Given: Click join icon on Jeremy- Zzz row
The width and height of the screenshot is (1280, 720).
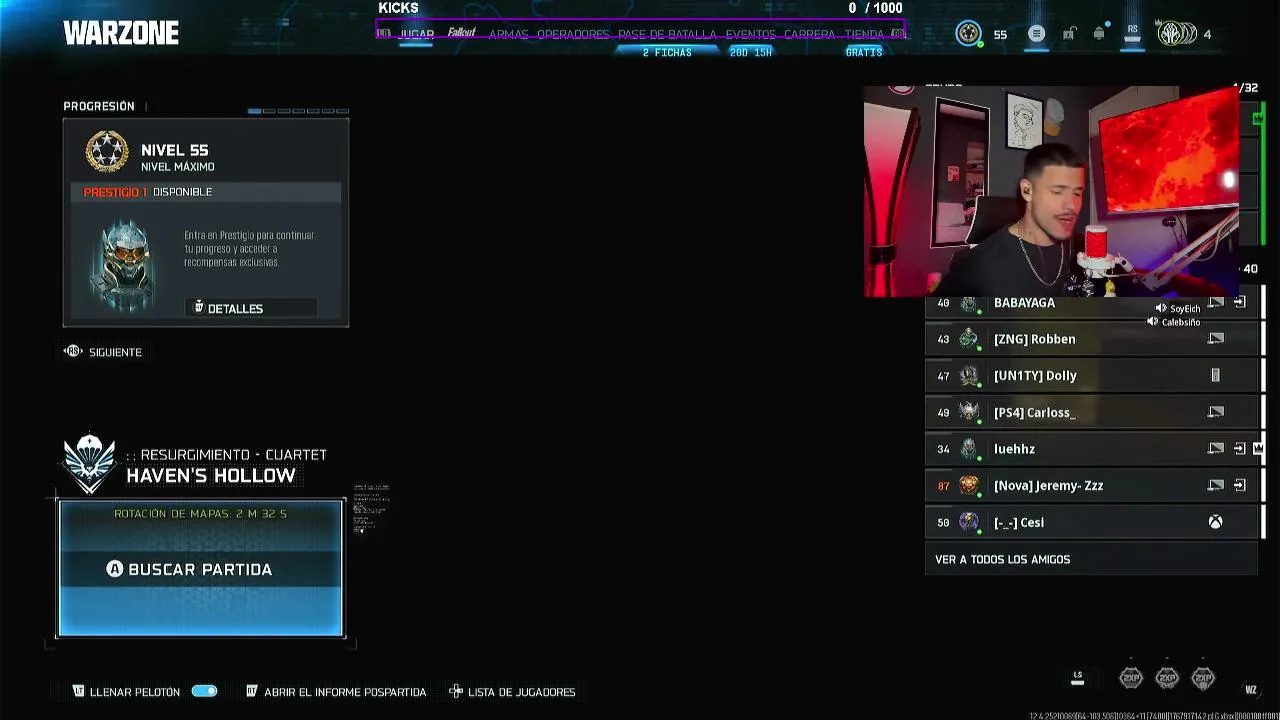Looking at the screenshot, I should coord(1240,485).
